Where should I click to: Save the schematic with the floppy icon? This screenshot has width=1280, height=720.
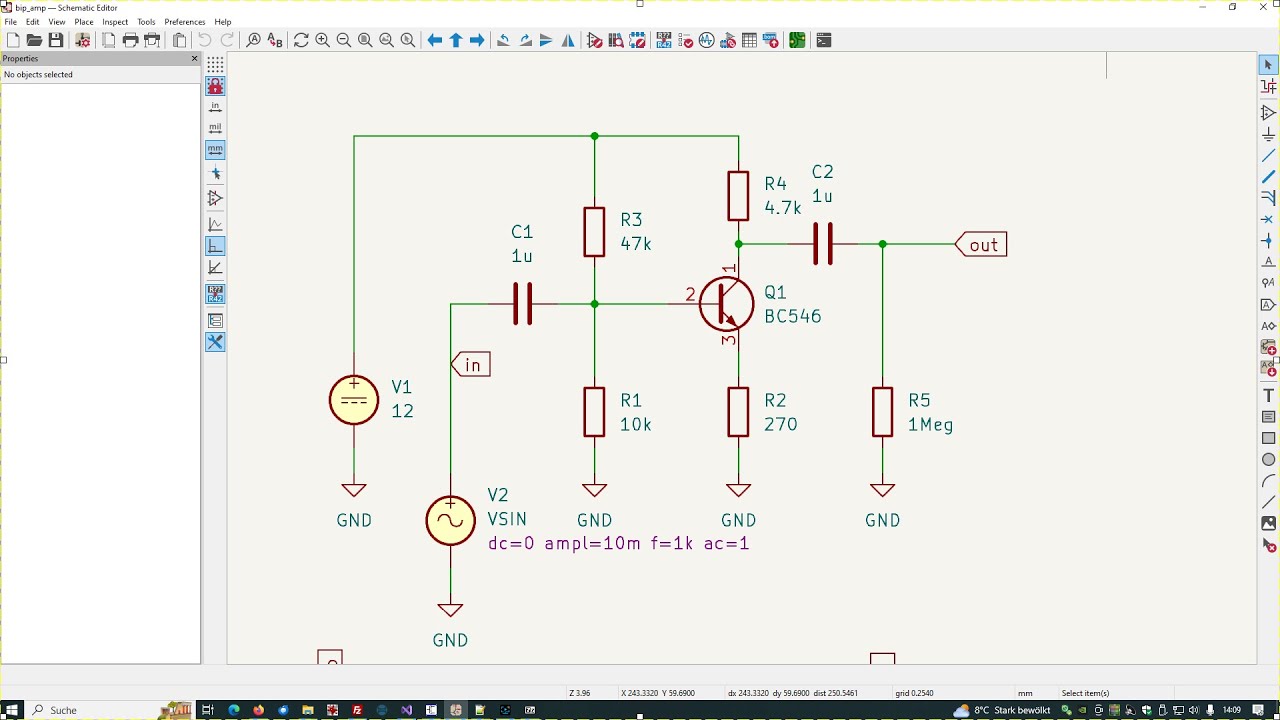point(56,40)
